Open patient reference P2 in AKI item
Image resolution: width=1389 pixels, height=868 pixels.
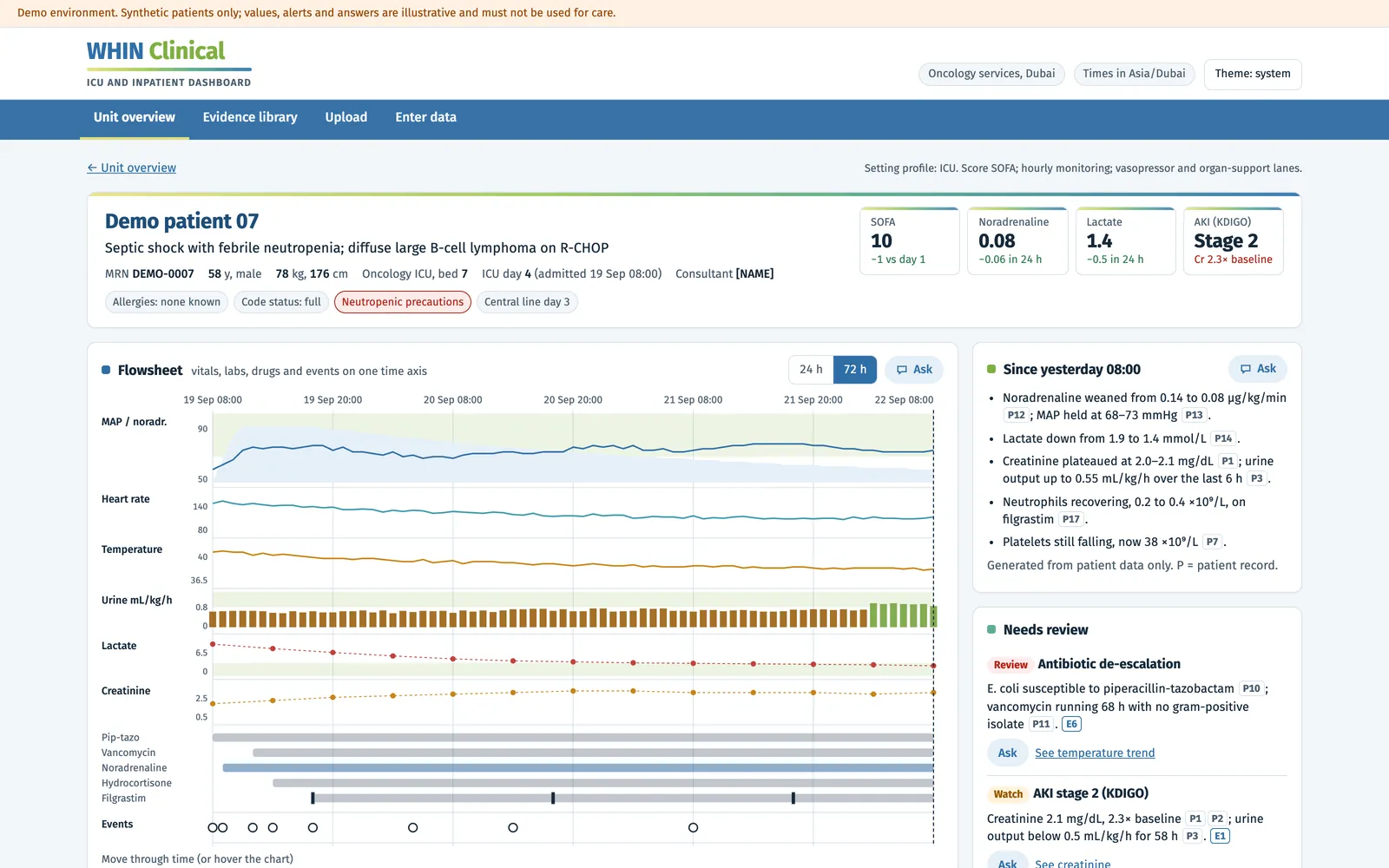1217,819
